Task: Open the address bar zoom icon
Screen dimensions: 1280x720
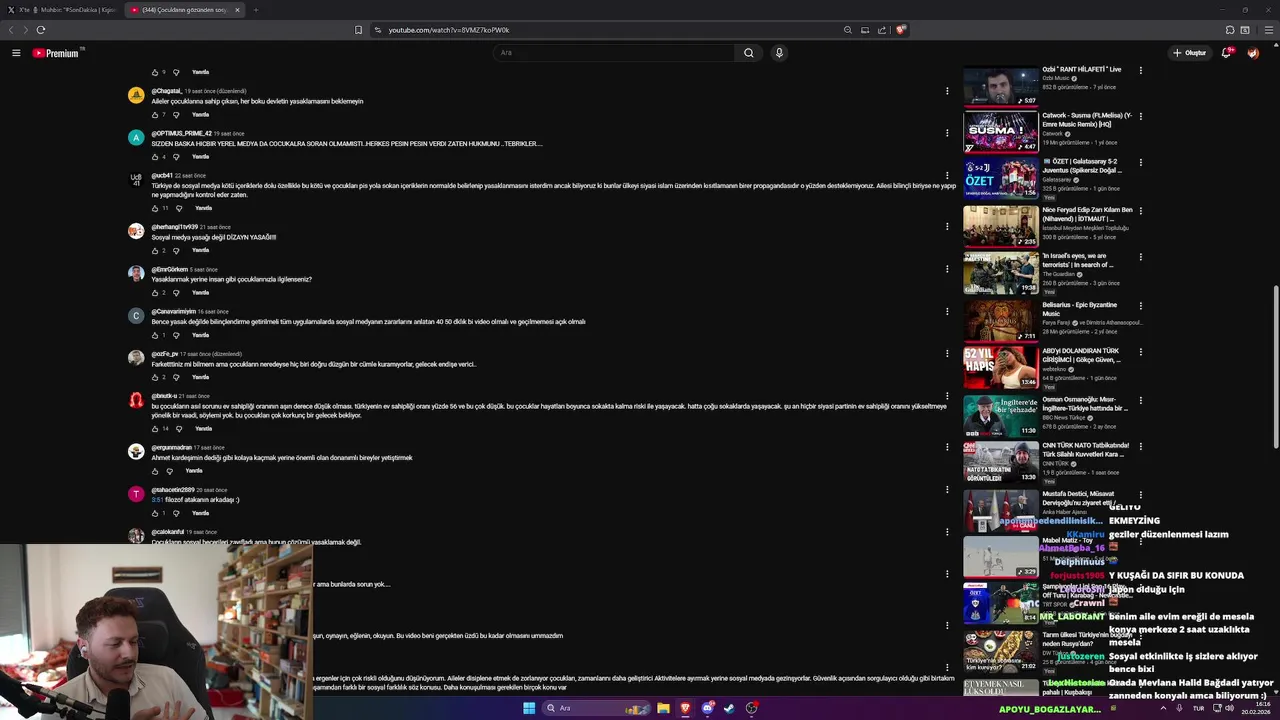Action: point(848,30)
